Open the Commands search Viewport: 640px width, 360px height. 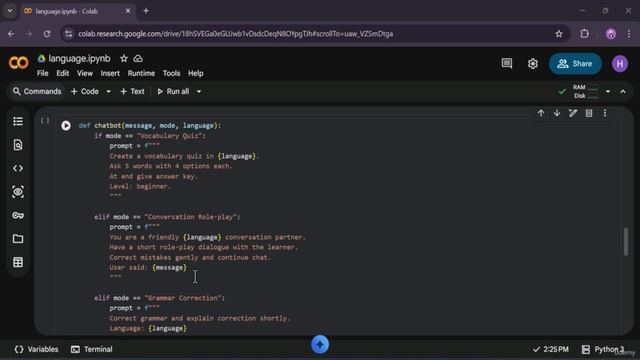(37, 91)
